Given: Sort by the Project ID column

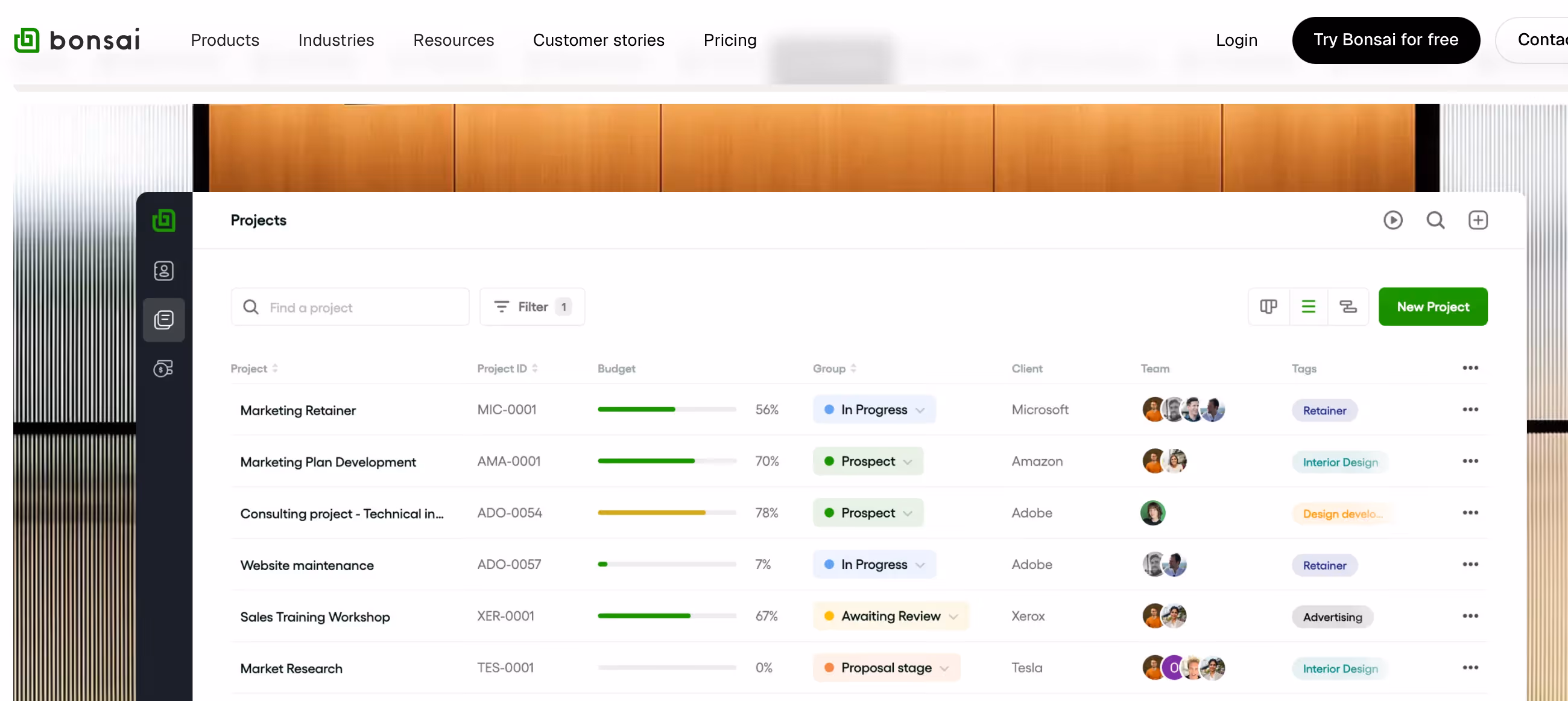Looking at the screenshot, I should (x=508, y=369).
